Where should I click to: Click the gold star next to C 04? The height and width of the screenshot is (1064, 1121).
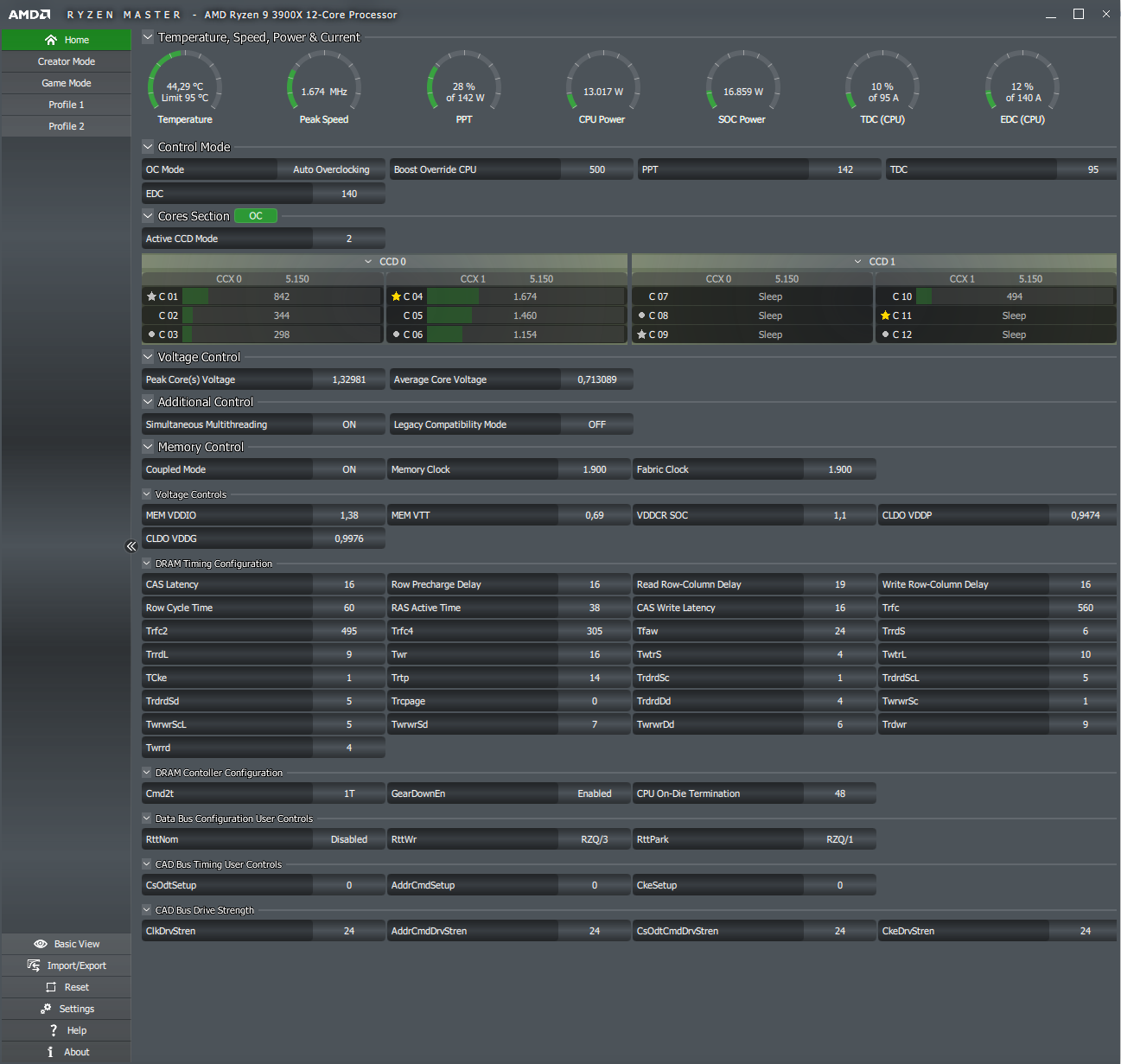(396, 296)
